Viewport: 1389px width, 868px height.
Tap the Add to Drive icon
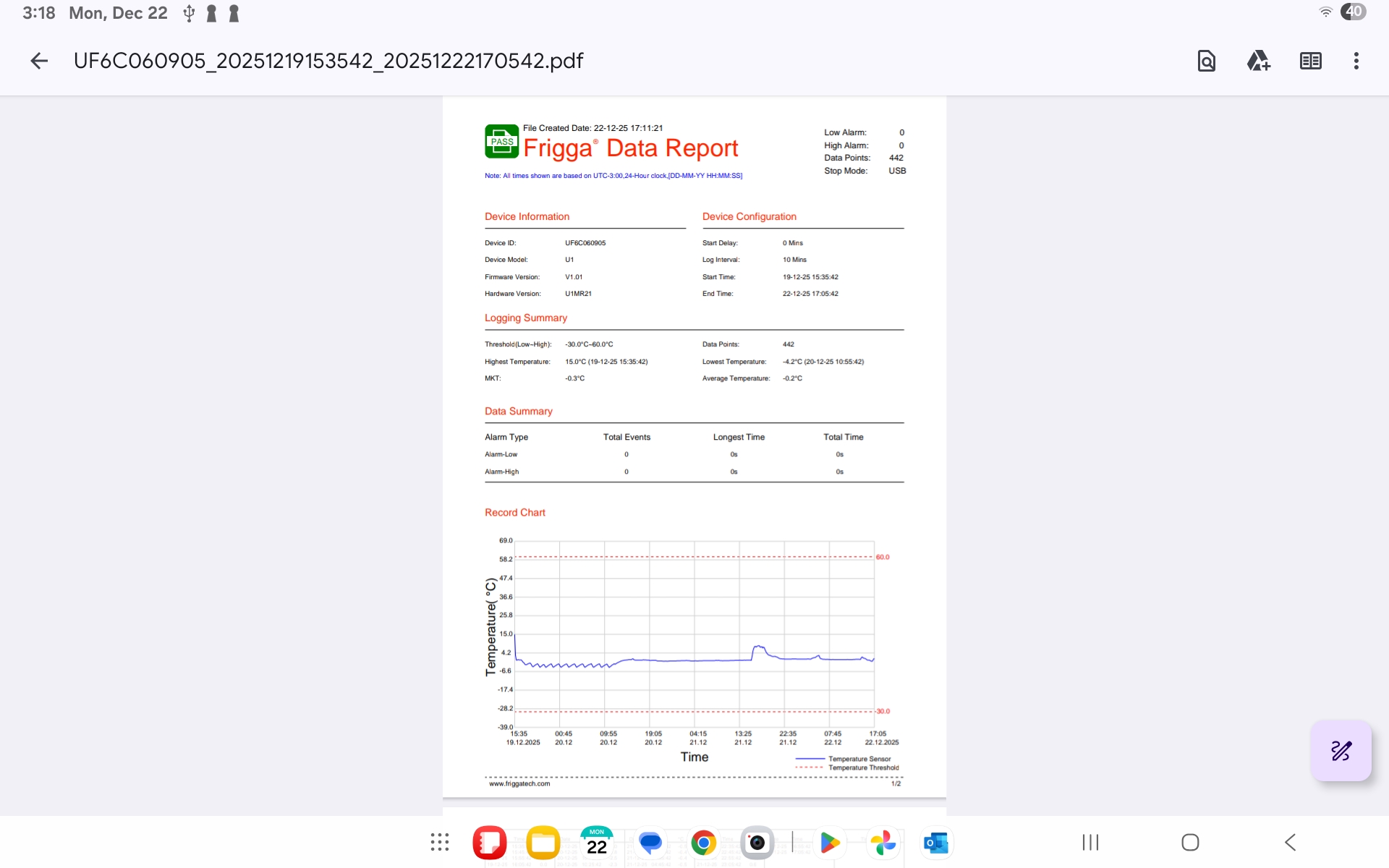pos(1258,61)
